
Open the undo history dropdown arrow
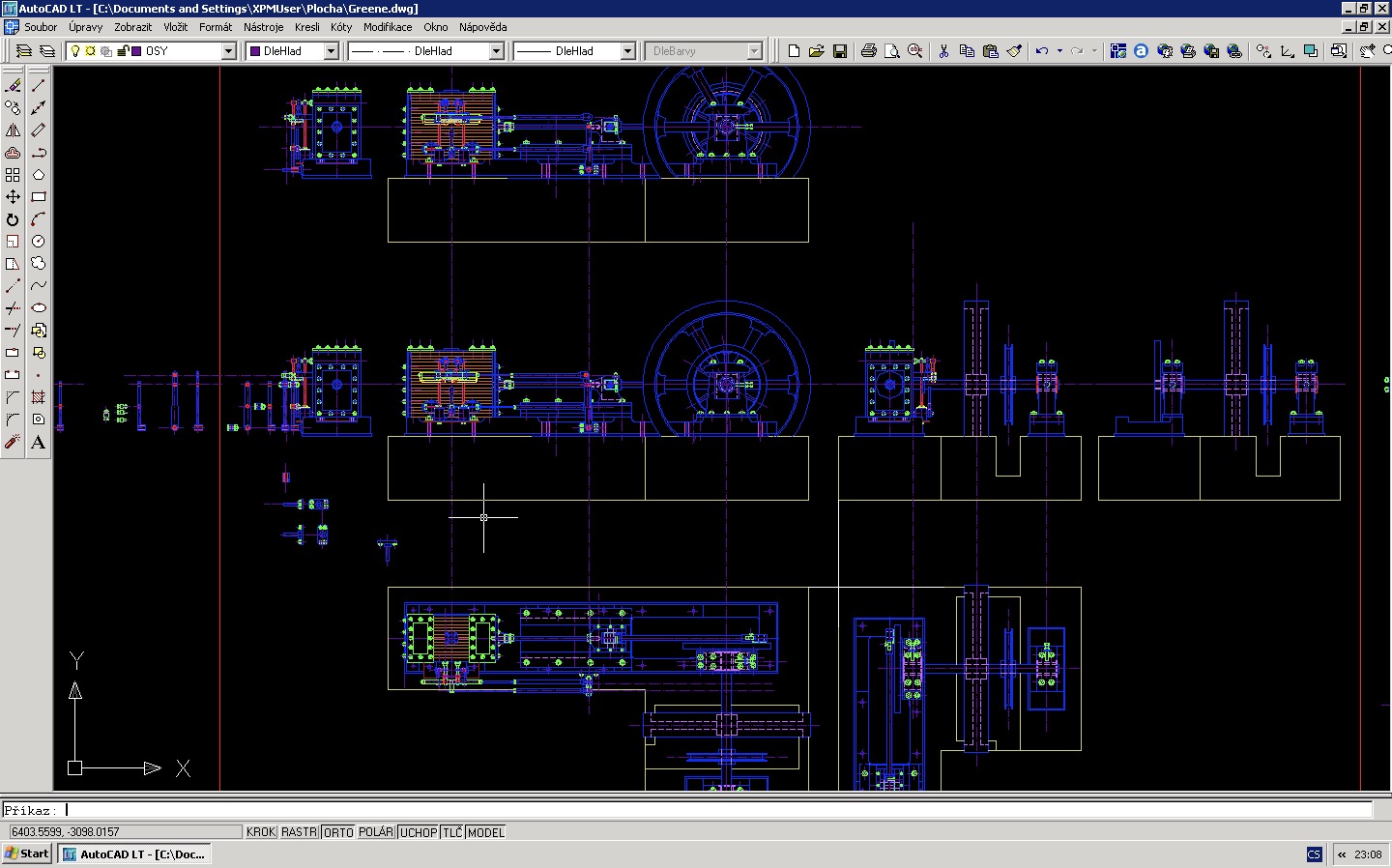(1059, 51)
